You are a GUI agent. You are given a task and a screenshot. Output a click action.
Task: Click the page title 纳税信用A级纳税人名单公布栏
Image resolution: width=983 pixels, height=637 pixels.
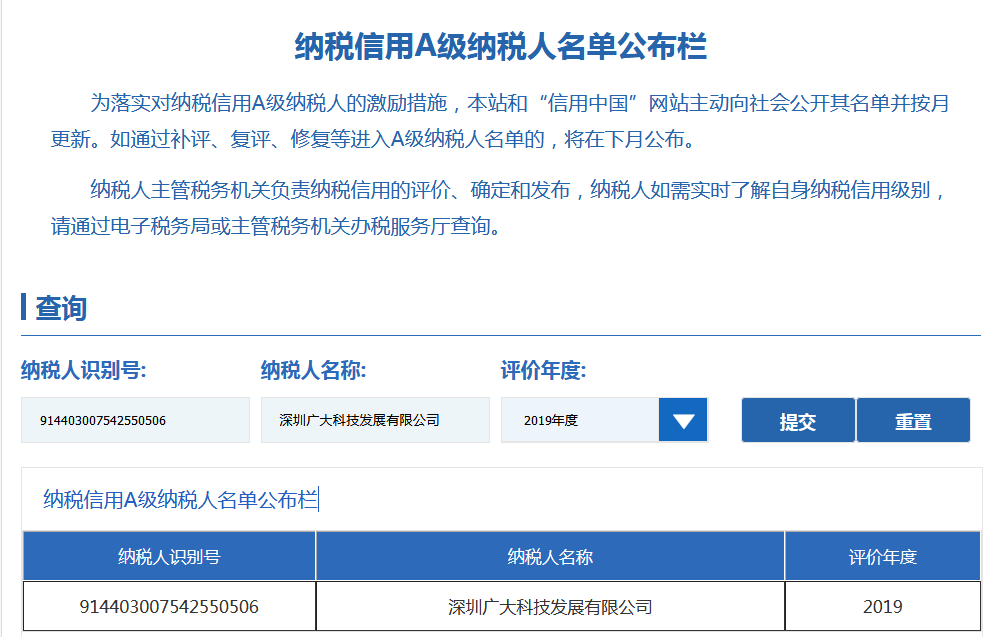pos(501,47)
